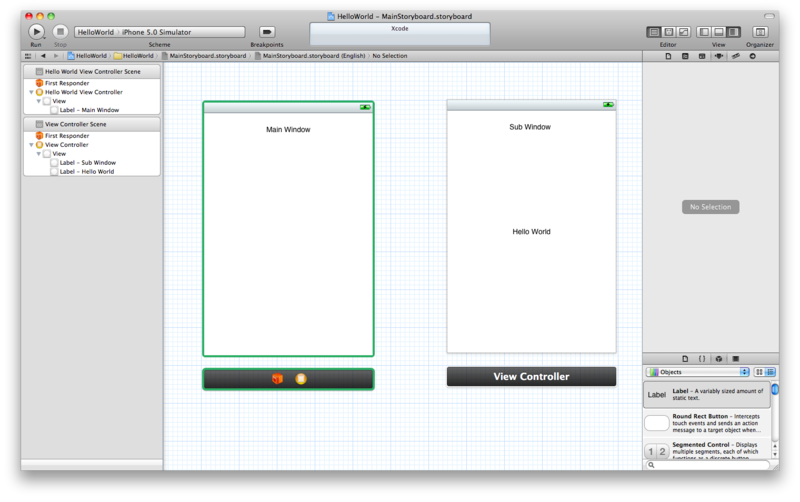Click HelloWorld folder in the jump bar

(134, 56)
